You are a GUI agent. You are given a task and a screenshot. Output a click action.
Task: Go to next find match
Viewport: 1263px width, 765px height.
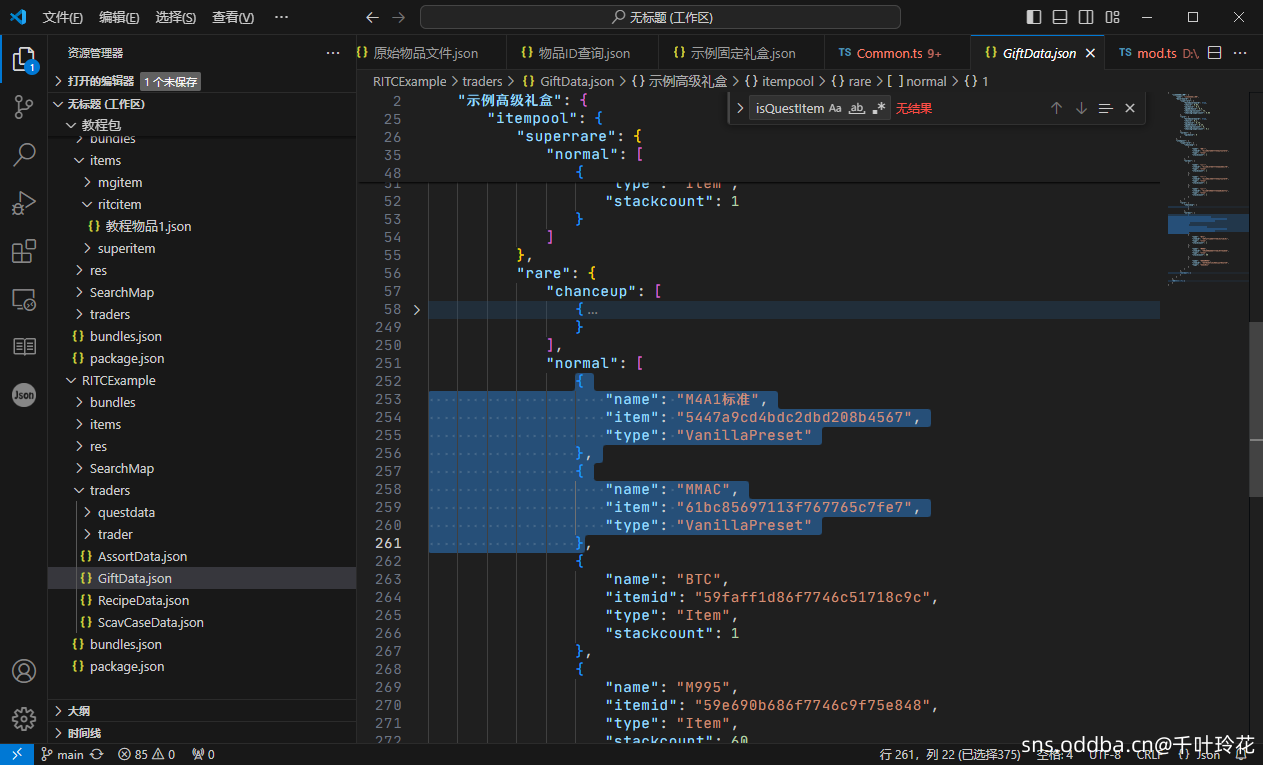pos(1081,108)
